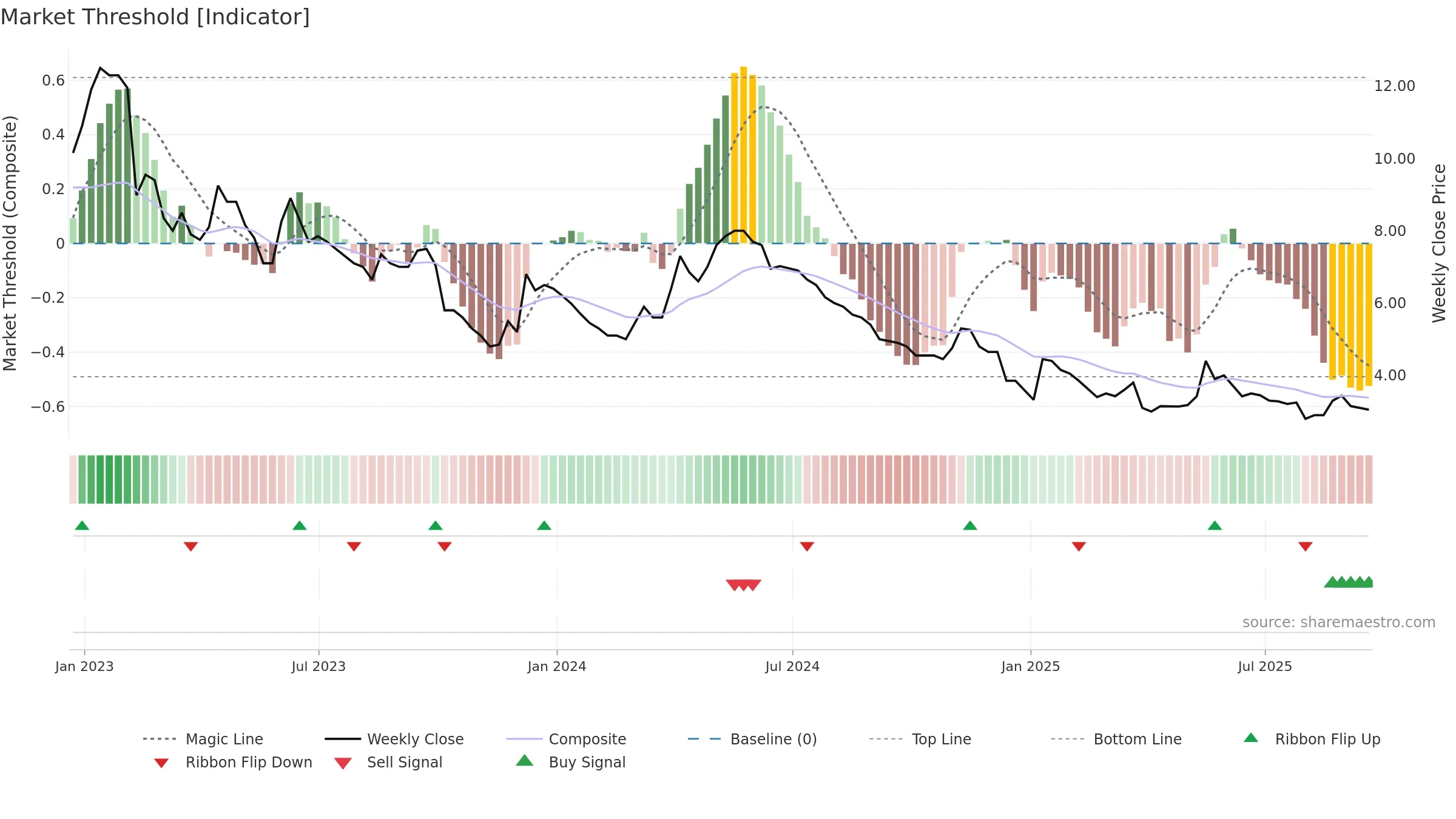Click the Market Threshold (Composite) axis title

coord(10,243)
